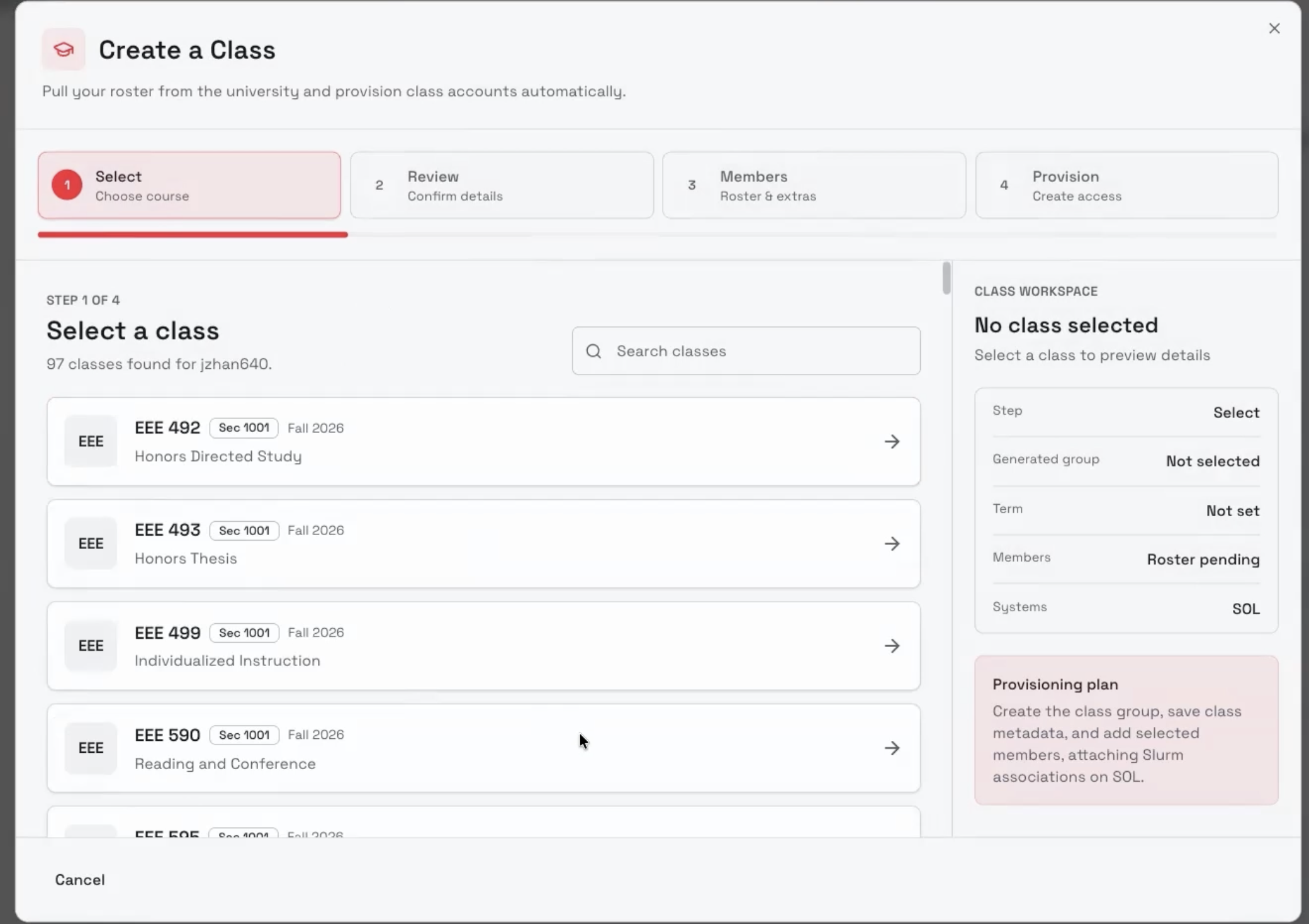Click the 'STEP 1 OF 4' label
Viewport: 1309px width, 924px height.
click(83, 300)
